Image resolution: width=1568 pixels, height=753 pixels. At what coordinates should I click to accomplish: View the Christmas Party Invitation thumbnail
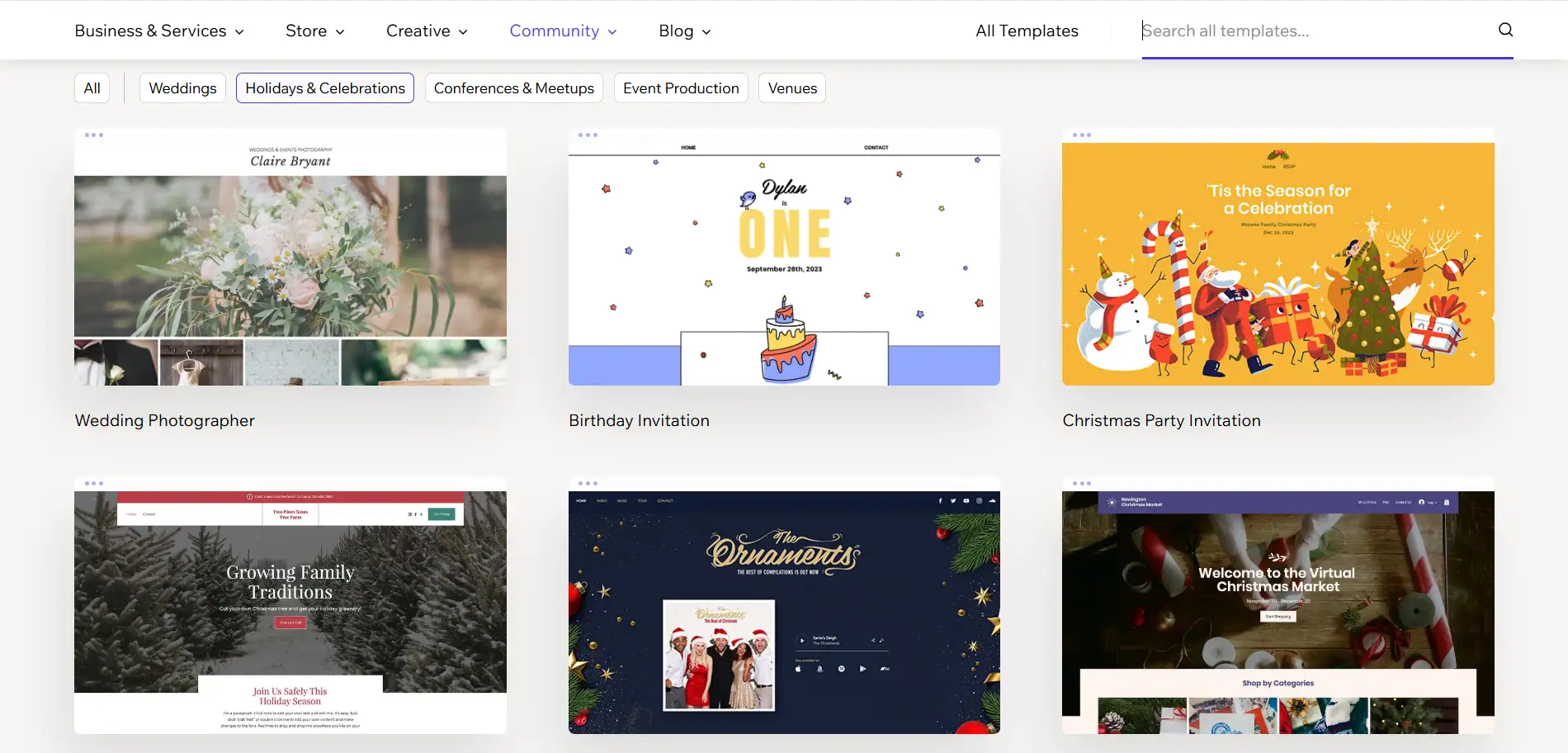click(x=1278, y=264)
